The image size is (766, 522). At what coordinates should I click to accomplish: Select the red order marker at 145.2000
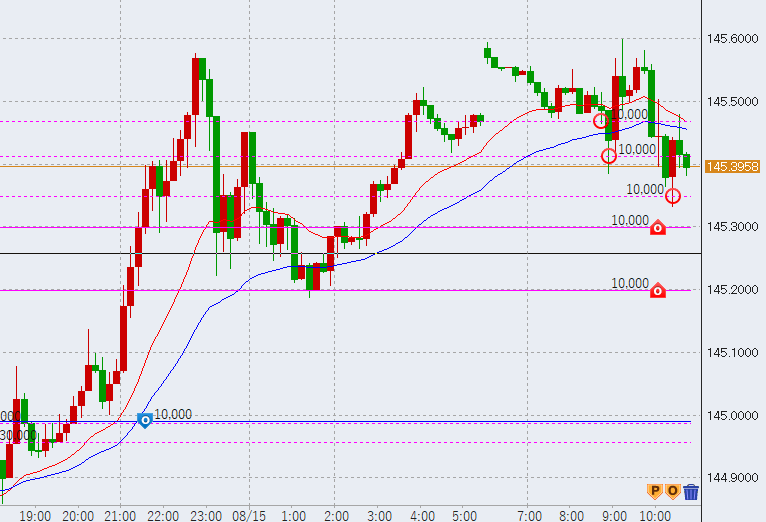[658, 291]
